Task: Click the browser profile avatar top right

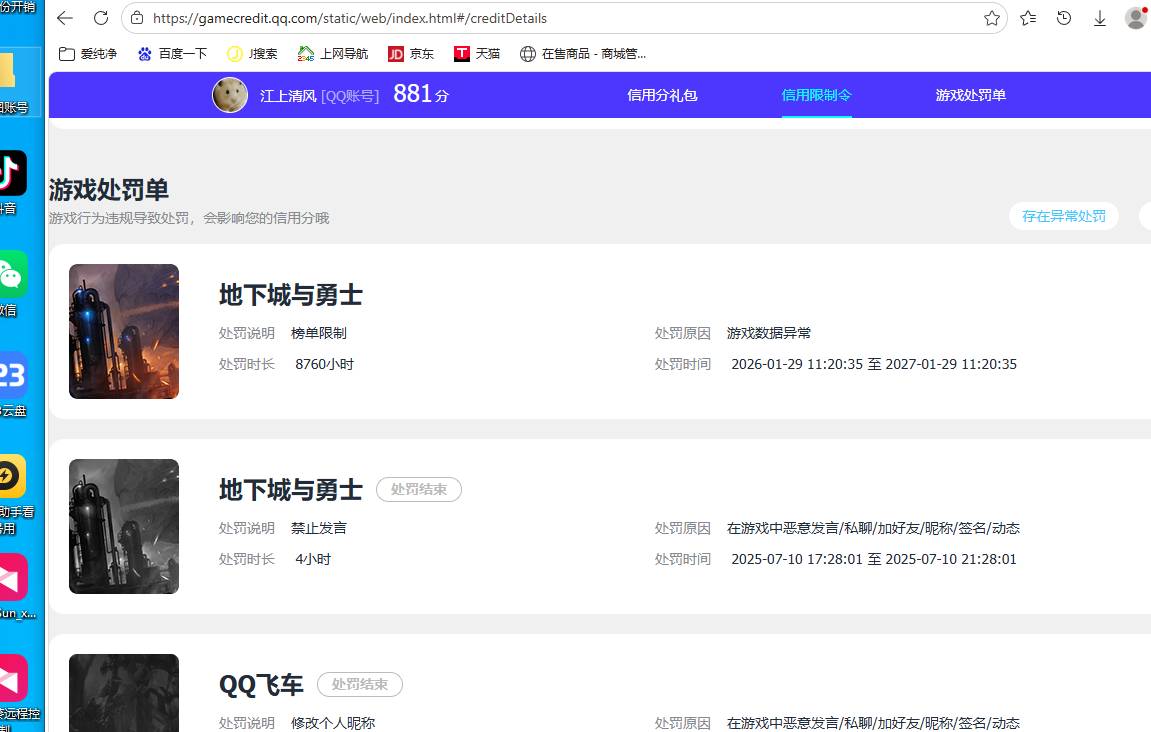Action: pyautogui.click(x=1135, y=16)
